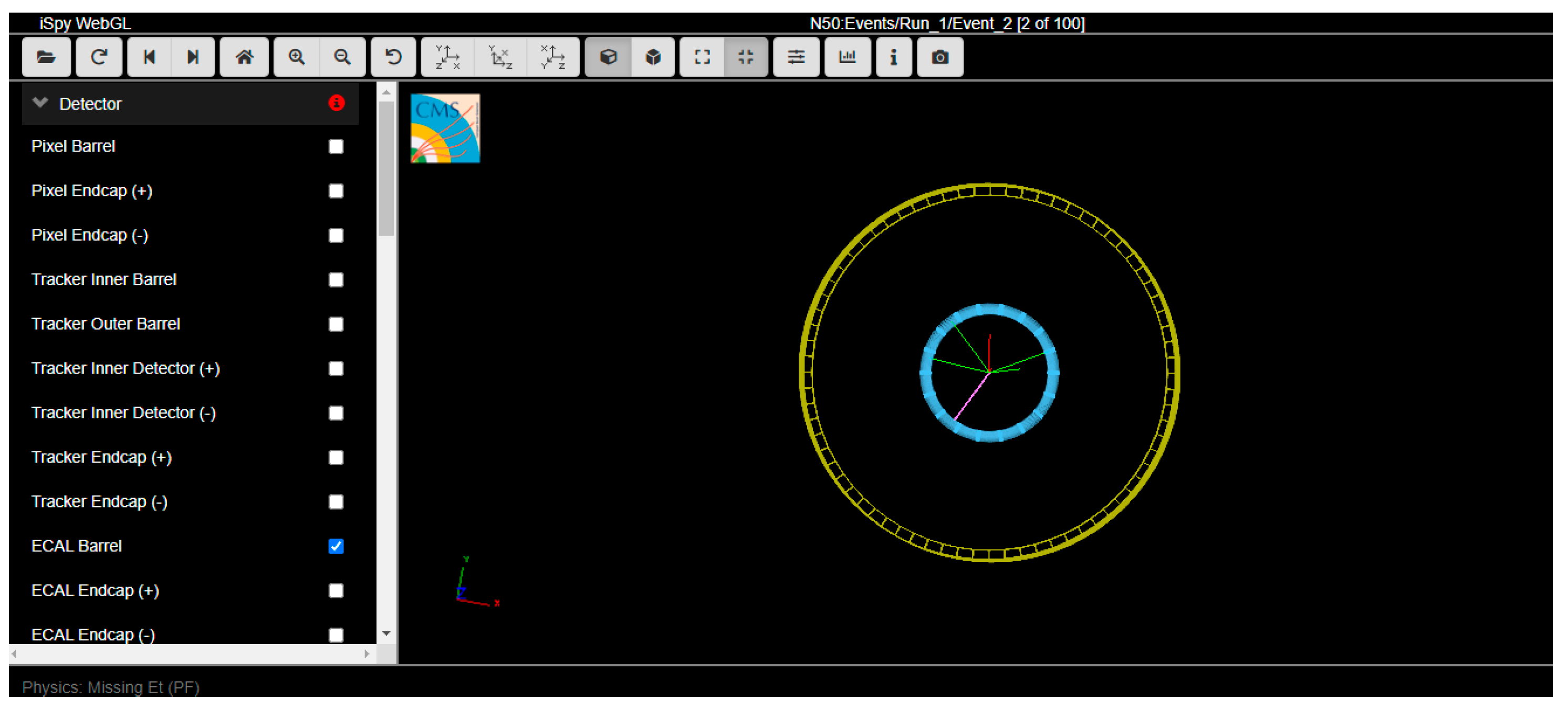
Task: Click the tree panel scroll down arrow
Action: (386, 633)
